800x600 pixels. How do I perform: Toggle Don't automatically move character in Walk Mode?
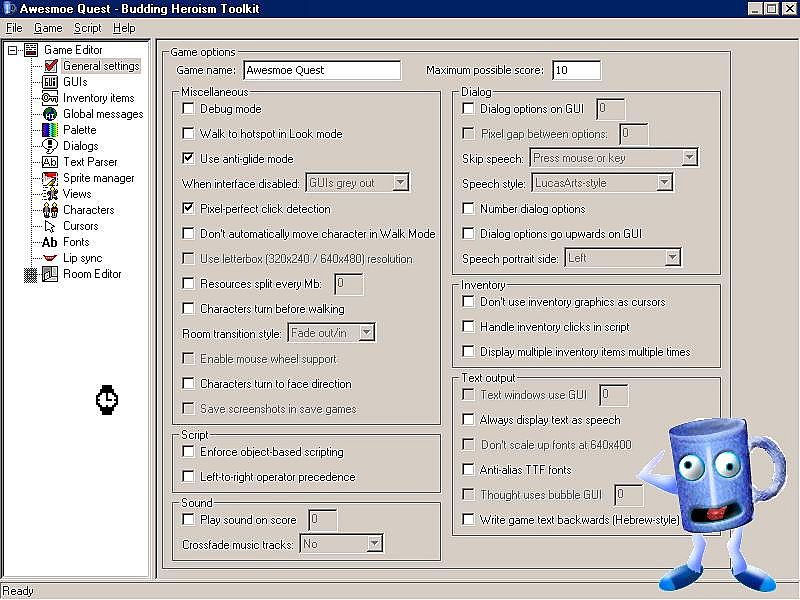pos(188,234)
